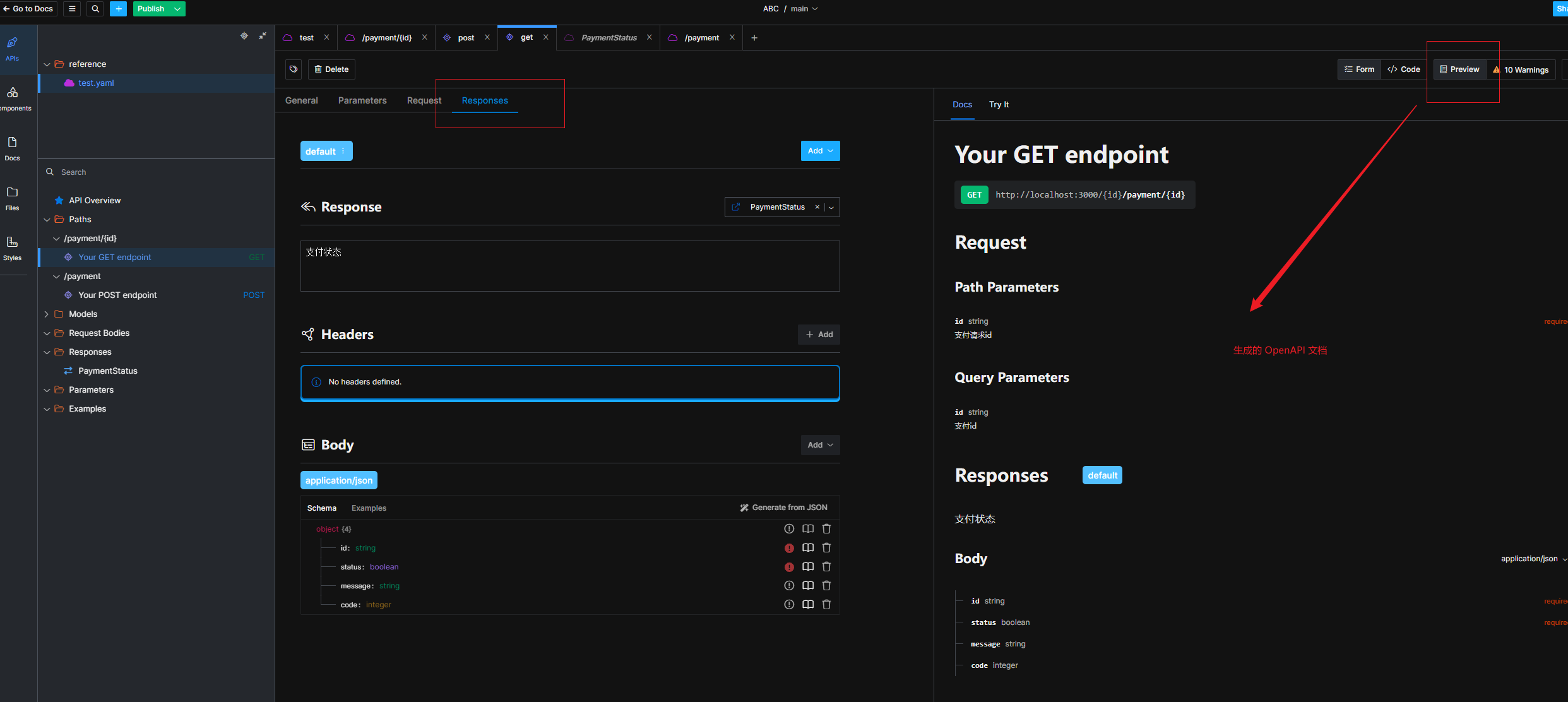Toggle required marker on code property

click(789, 605)
